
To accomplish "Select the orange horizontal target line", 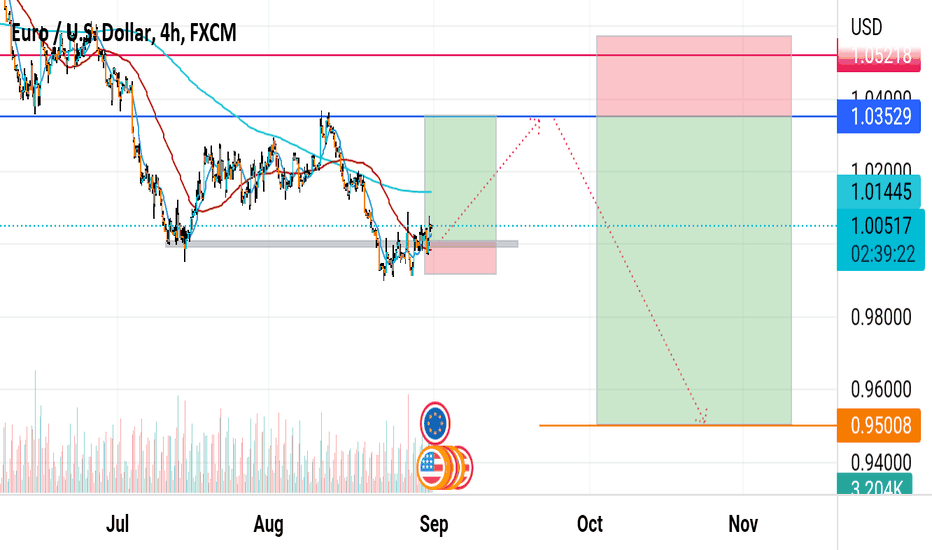I will tap(688, 426).
